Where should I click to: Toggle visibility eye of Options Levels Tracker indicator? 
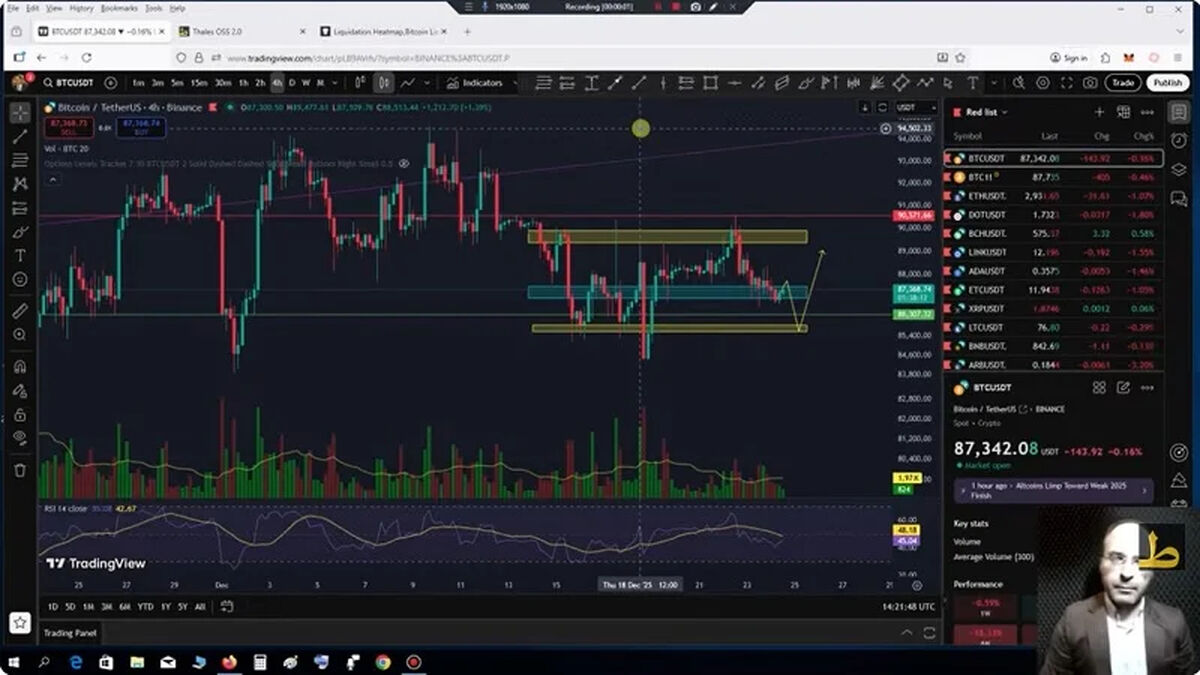[404, 163]
